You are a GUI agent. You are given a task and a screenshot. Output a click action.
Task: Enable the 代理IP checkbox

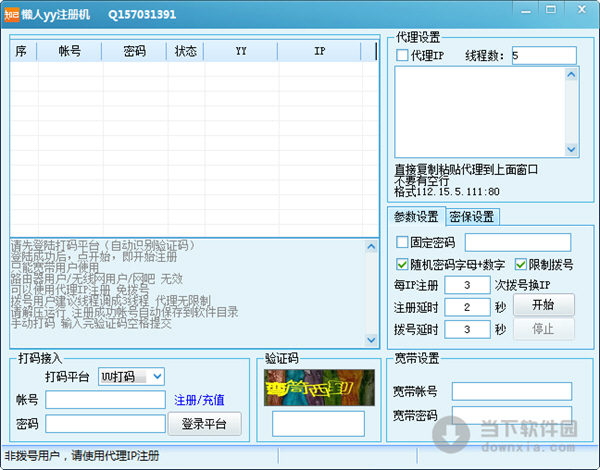pyautogui.click(x=403, y=56)
